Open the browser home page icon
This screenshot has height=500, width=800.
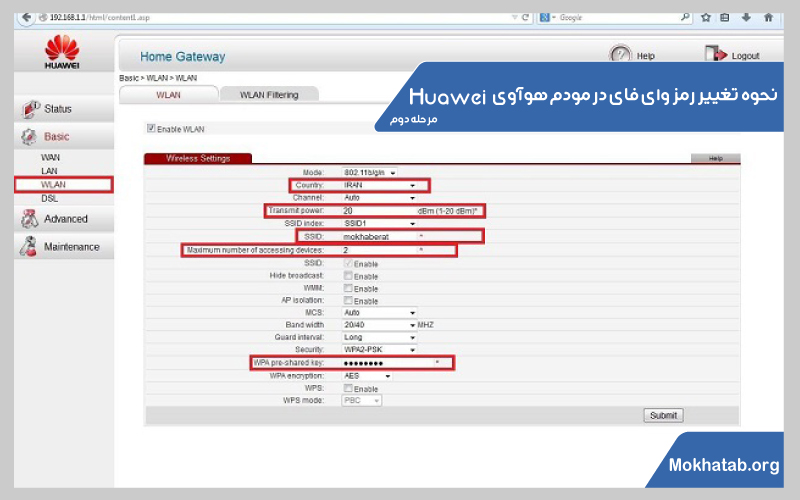click(x=768, y=17)
